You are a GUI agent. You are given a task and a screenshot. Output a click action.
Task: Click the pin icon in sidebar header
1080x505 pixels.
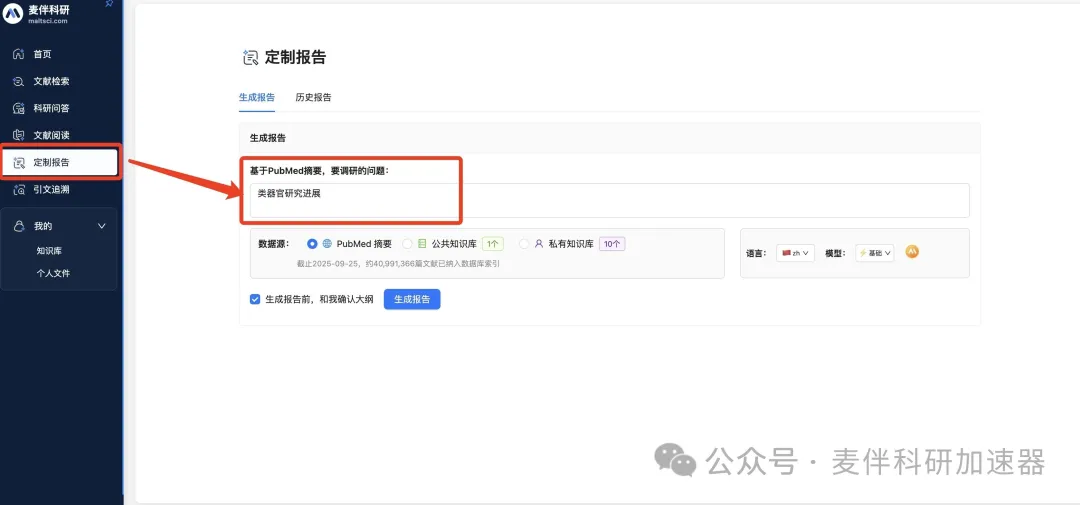pos(109,5)
